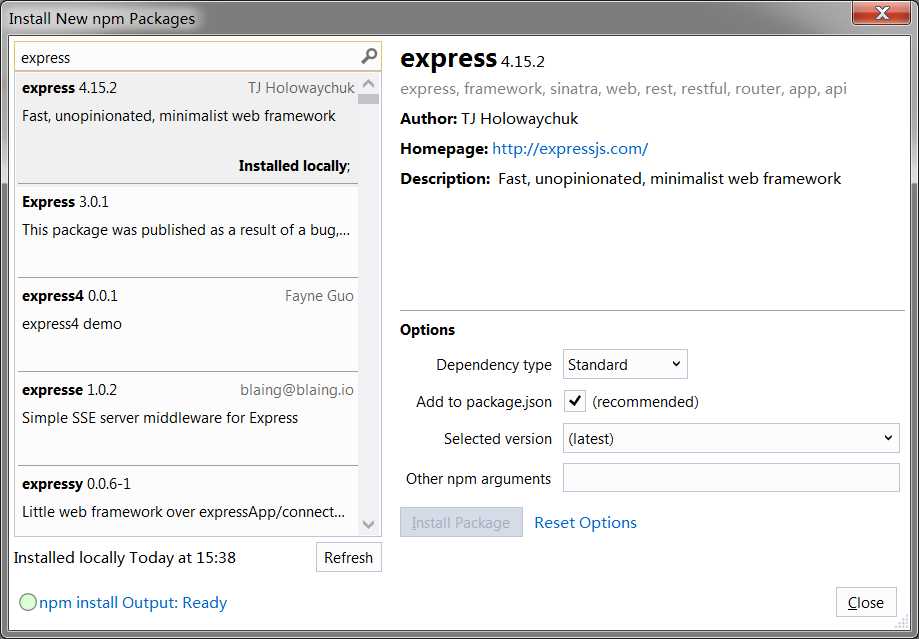The height and width of the screenshot is (639, 919).
Task: Open the npm install Output link
Action: 133,603
